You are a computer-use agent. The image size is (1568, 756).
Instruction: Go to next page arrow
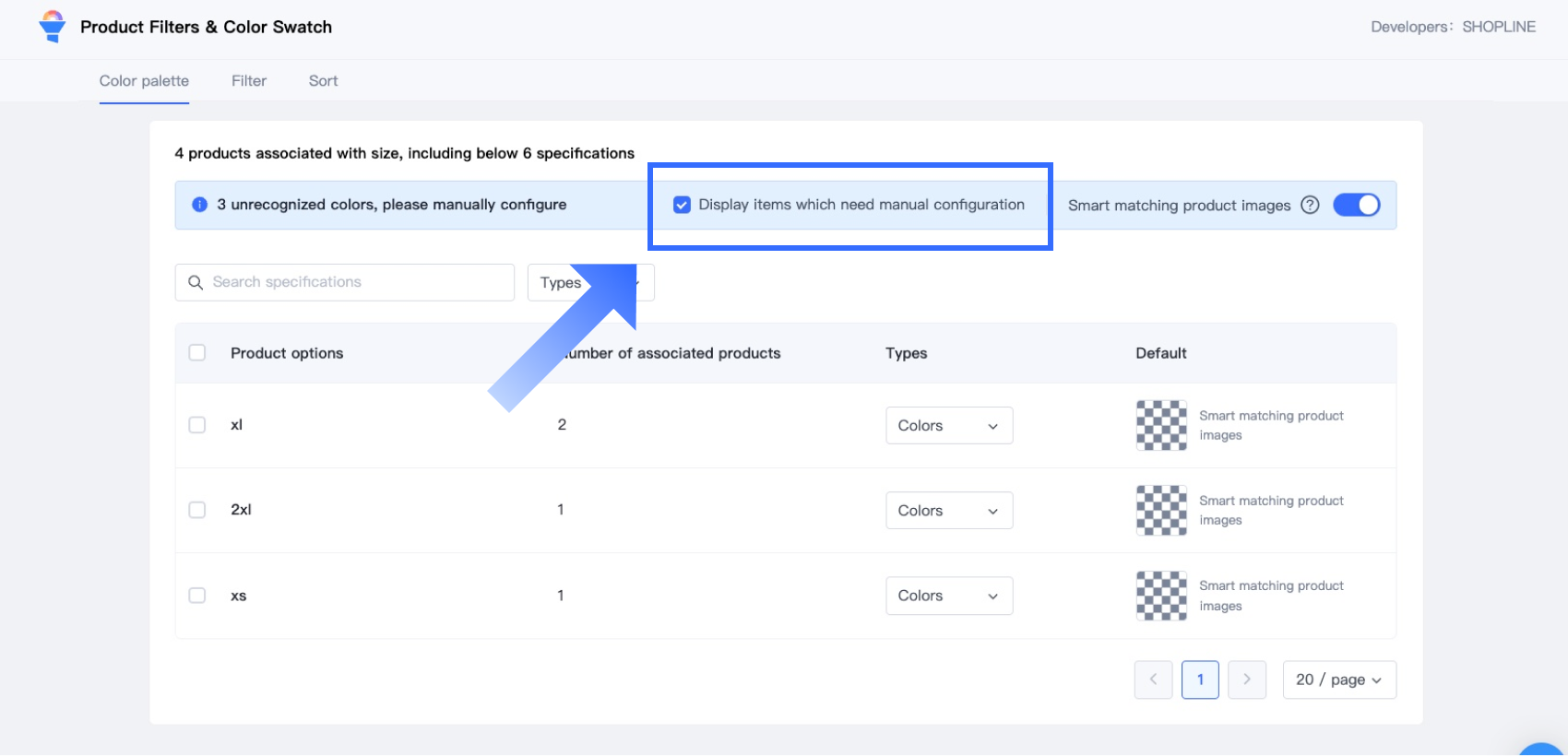[1247, 679]
